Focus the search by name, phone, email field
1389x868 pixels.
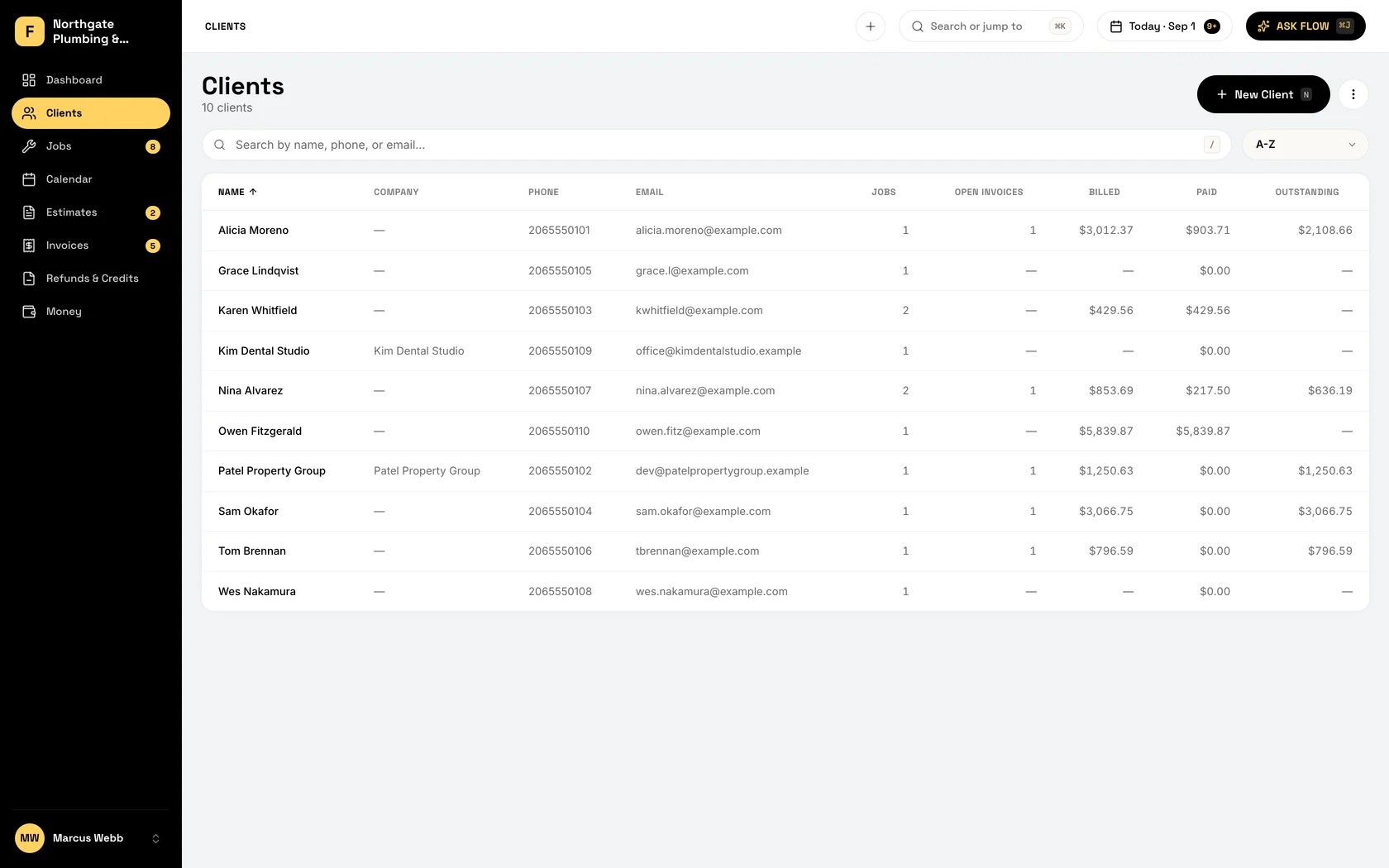click(x=717, y=145)
